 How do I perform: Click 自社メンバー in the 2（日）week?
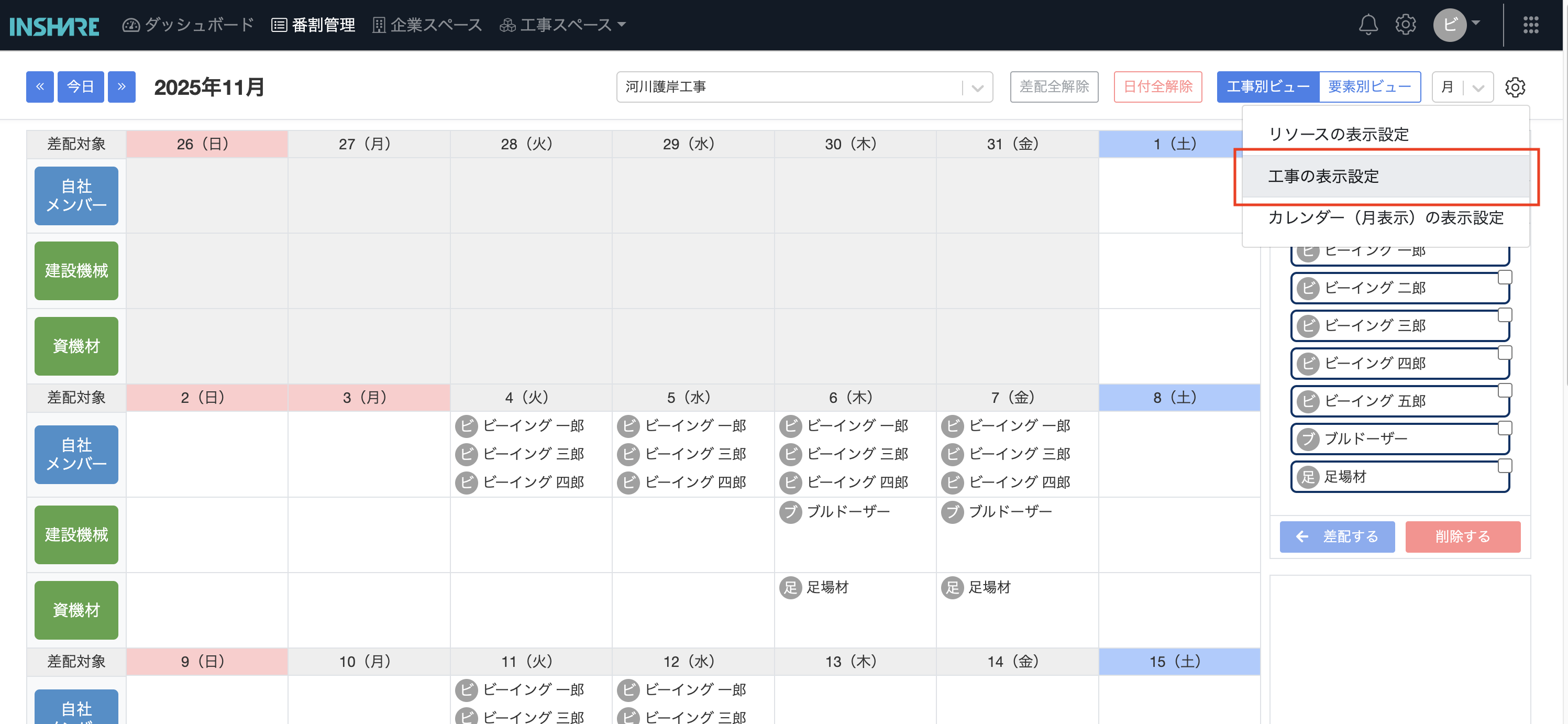(76, 454)
